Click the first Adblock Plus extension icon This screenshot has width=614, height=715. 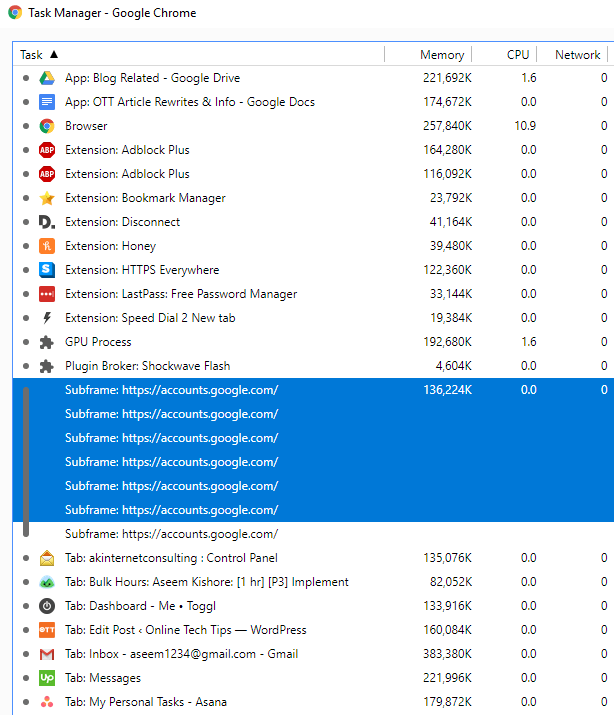point(46,150)
